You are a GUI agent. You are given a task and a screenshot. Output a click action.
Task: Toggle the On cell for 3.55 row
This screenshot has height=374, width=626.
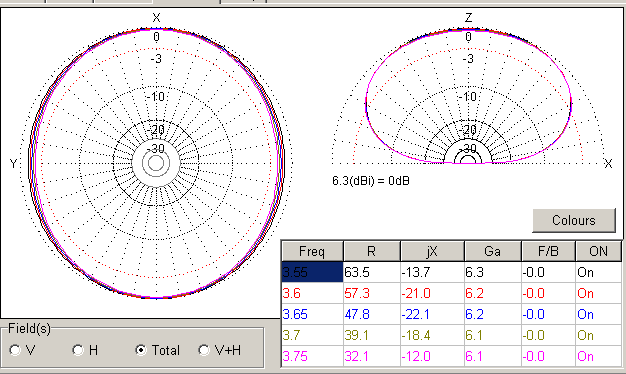pos(598,272)
